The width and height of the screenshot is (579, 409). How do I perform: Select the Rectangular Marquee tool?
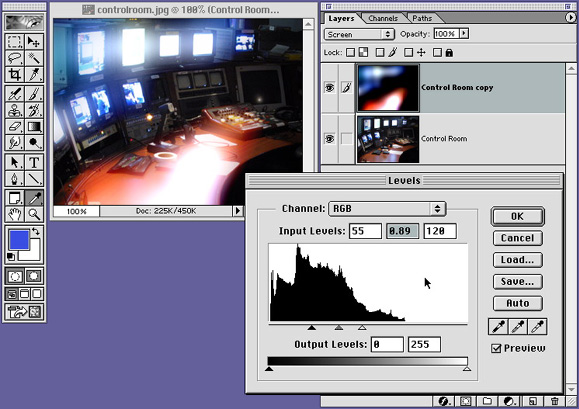pos(15,42)
